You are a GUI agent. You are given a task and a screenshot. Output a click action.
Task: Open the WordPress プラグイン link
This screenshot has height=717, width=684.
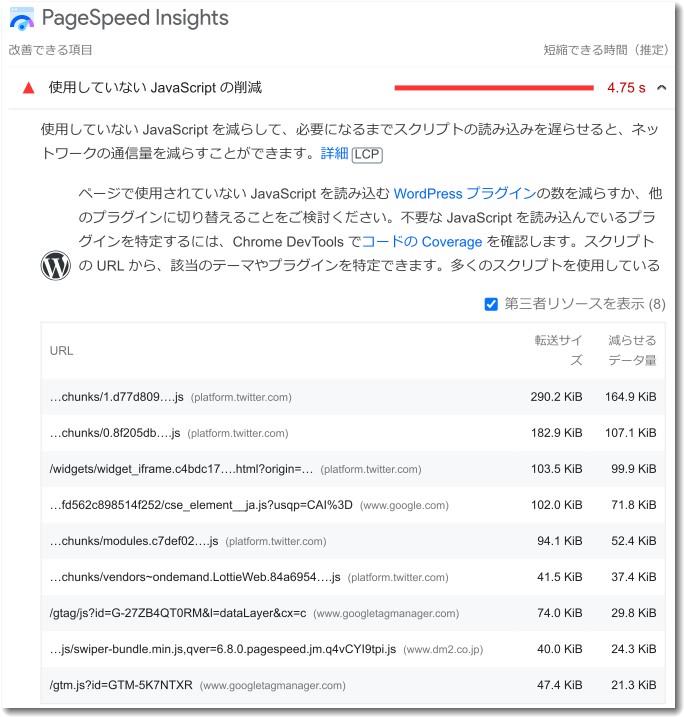(465, 193)
